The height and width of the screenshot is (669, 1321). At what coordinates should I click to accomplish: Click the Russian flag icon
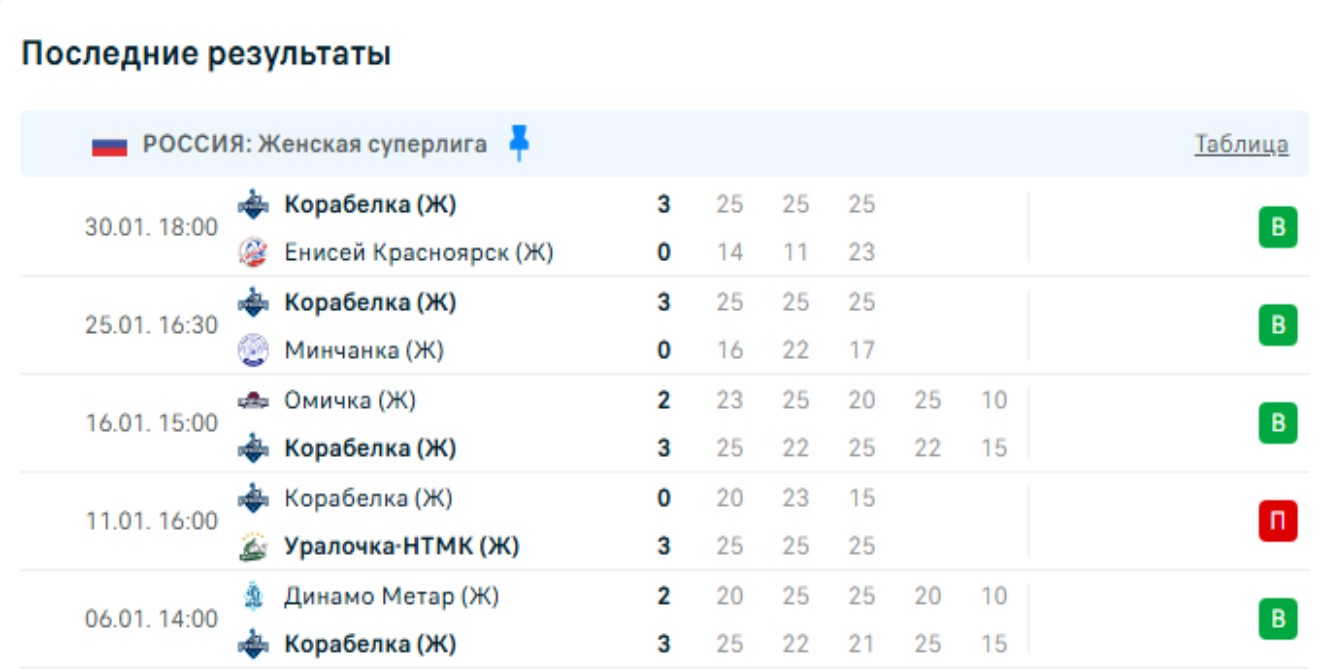109,146
